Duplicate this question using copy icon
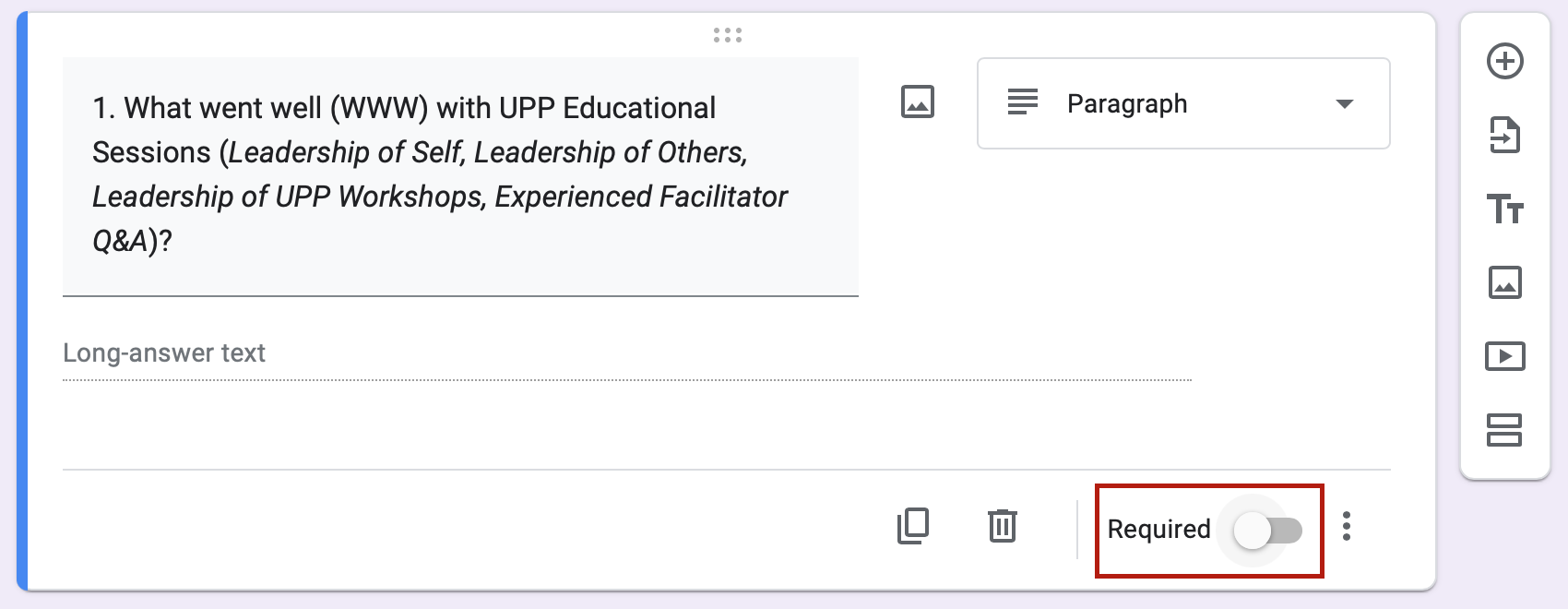This screenshot has height=609, width=1568. tap(913, 526)
